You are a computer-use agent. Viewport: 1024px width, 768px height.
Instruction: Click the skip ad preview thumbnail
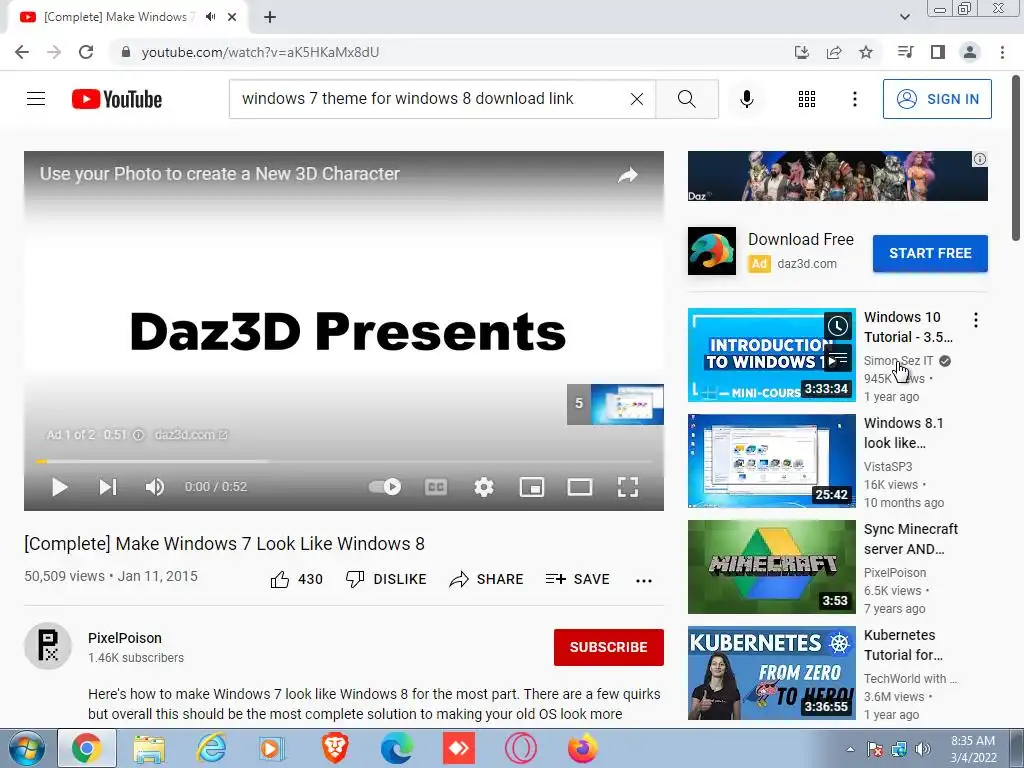click(615, 404)
